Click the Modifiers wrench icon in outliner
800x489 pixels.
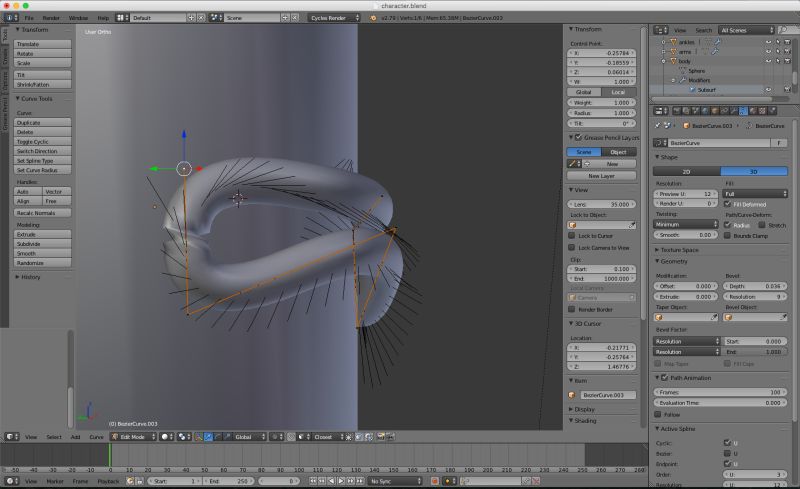[683, 80]
